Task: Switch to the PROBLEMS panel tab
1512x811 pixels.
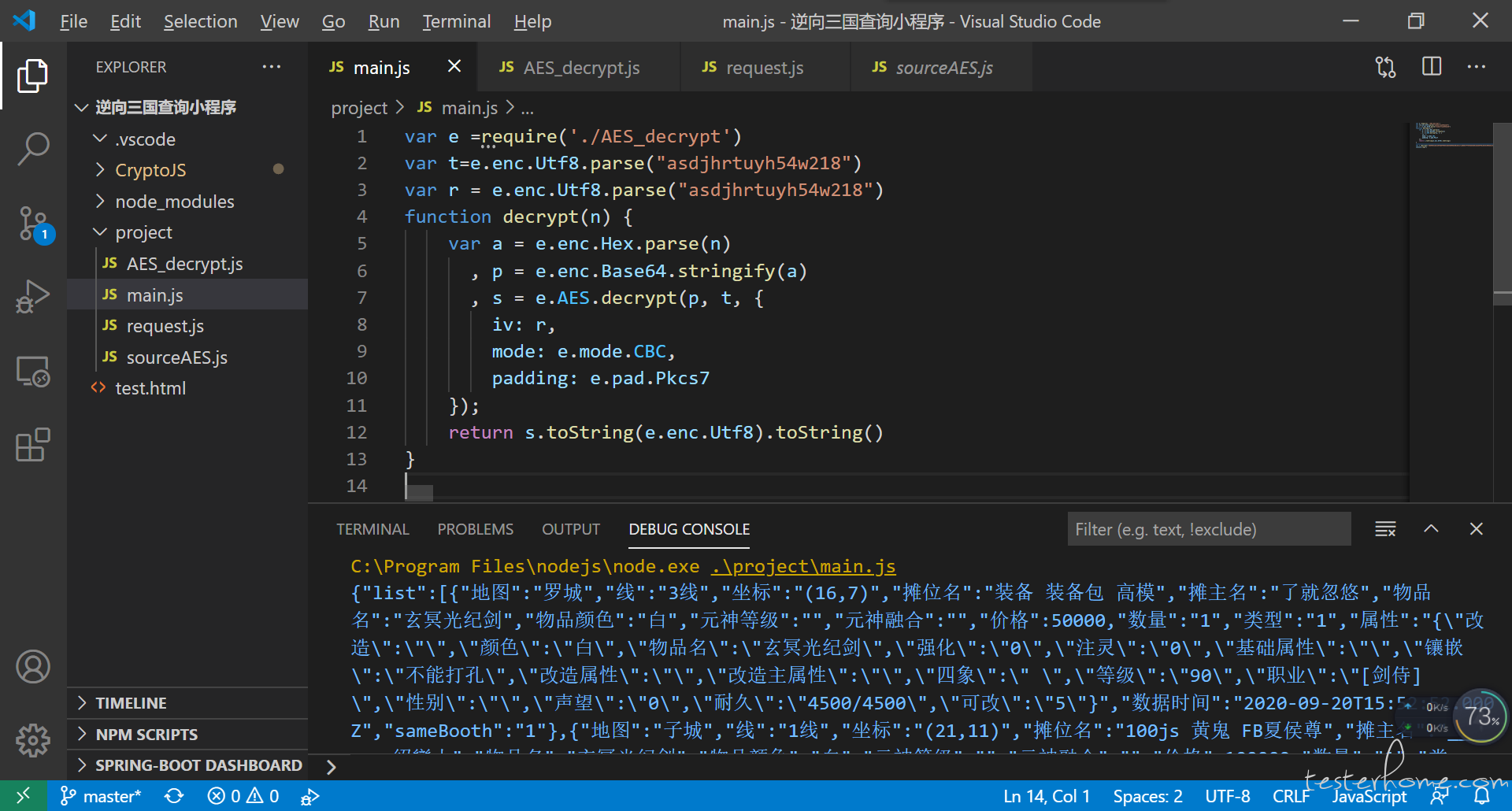Action: pyautogui.click(x=476, y=529)
